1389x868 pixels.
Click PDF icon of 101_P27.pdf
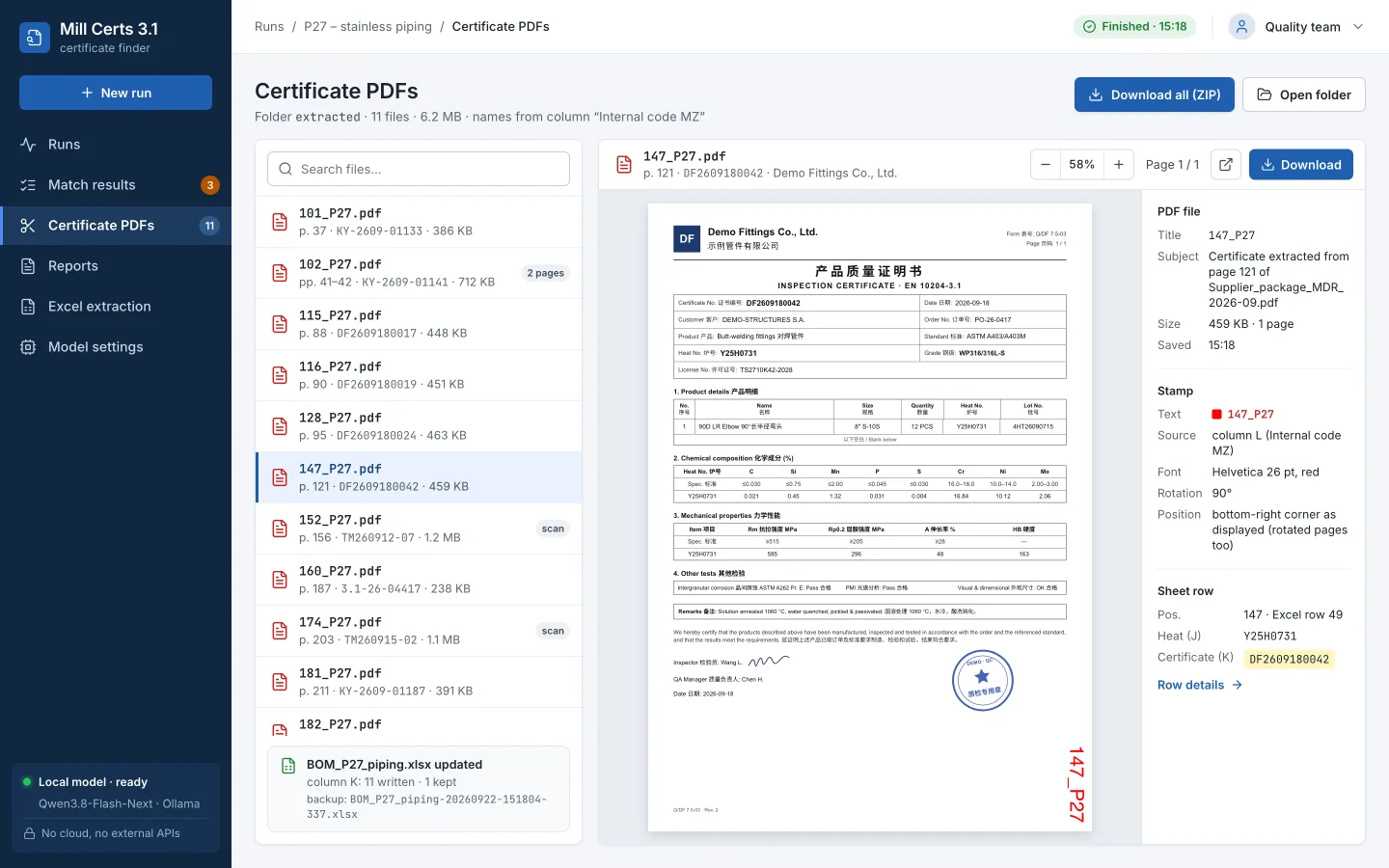pos(280,222)
